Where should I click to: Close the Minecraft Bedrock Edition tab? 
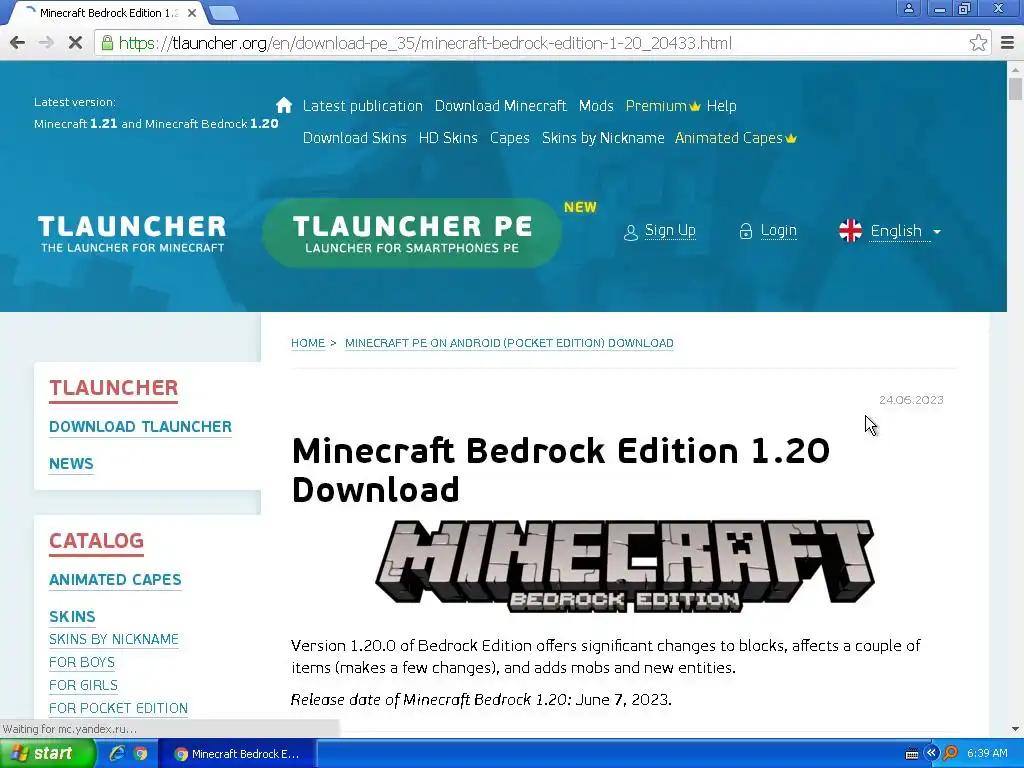pyautogui.click(x=192, y=12)
